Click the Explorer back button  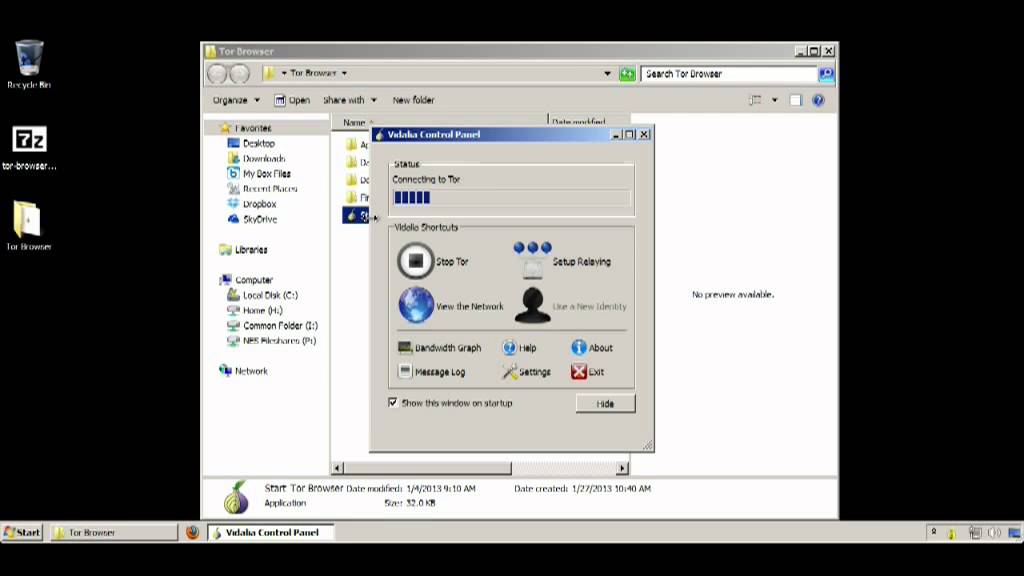click(x=217, y=74)
